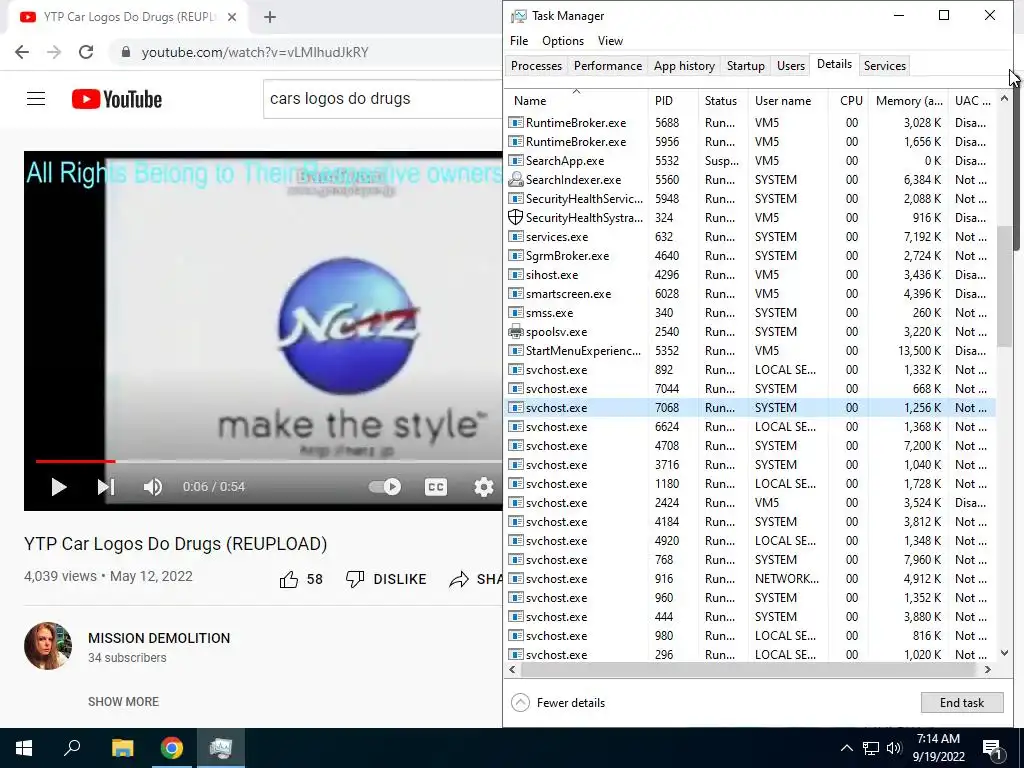Open Task Manager File menu
1024x768 pixels.
[x=519, y=40]
